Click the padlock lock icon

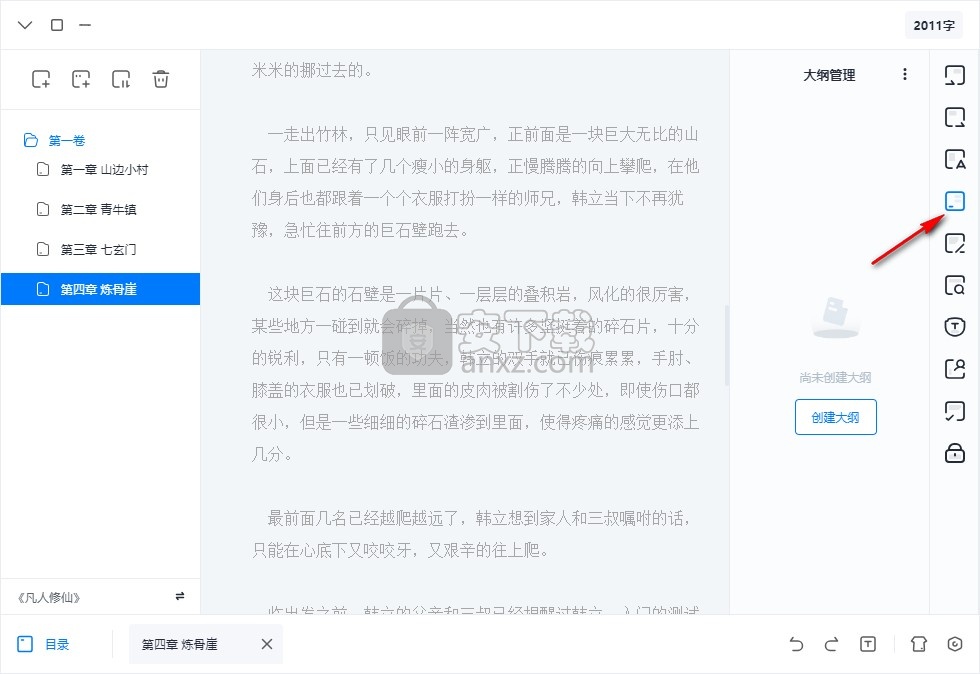tap(954, 453)
